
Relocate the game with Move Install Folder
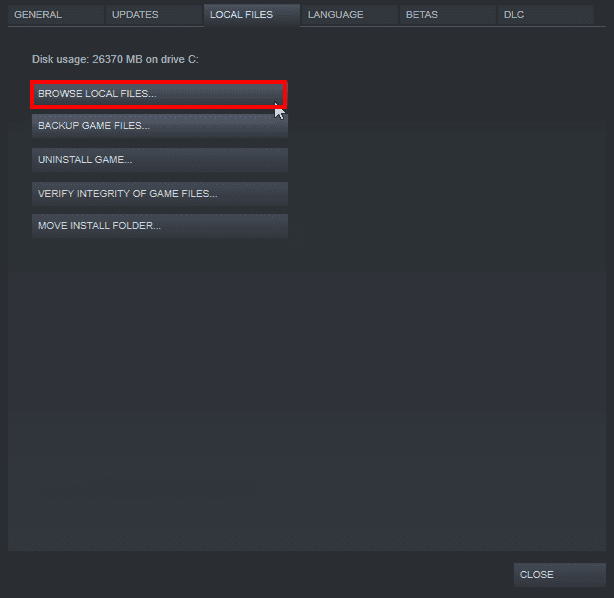tap(159, 226)
